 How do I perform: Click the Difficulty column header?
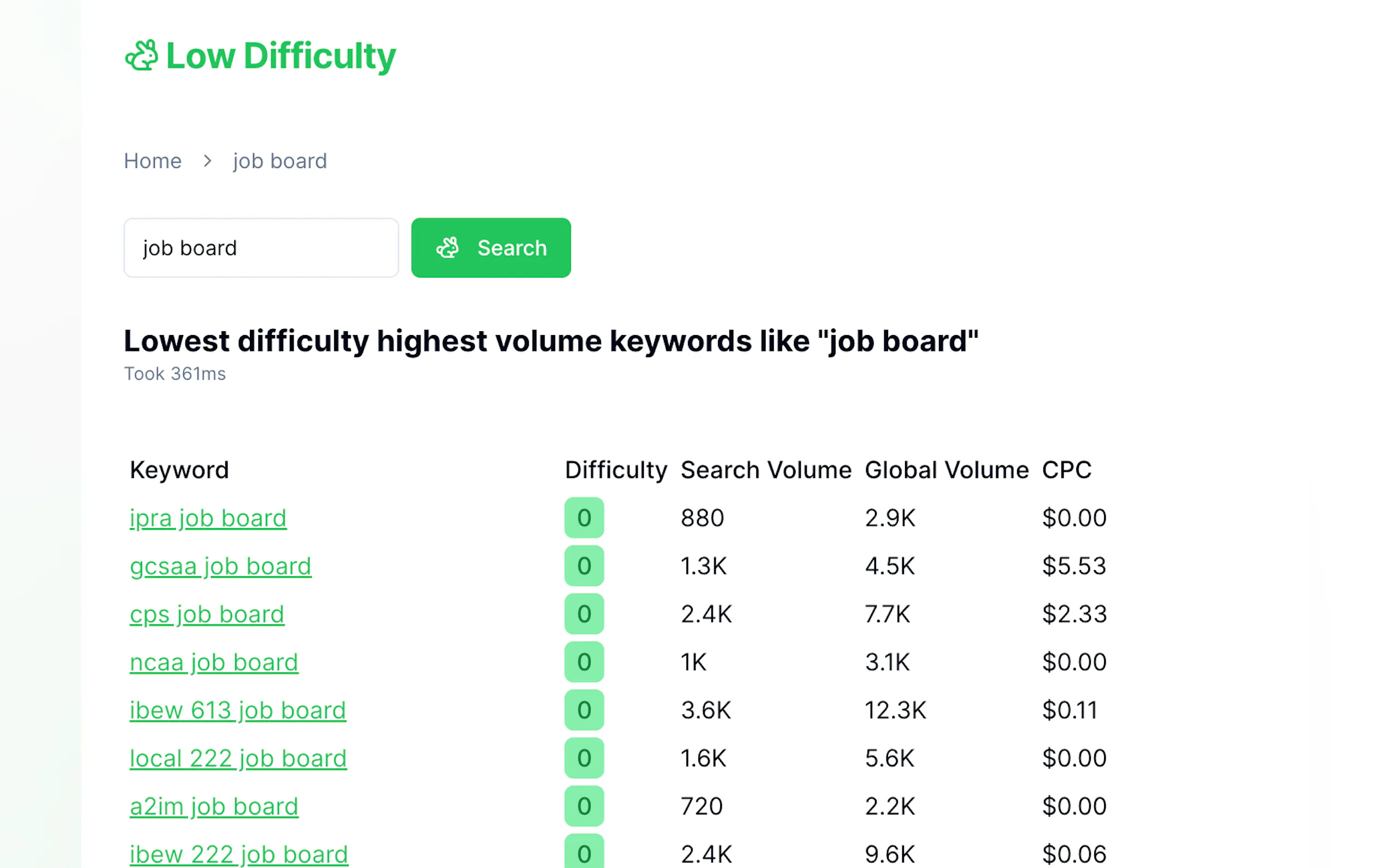(616, 470)
